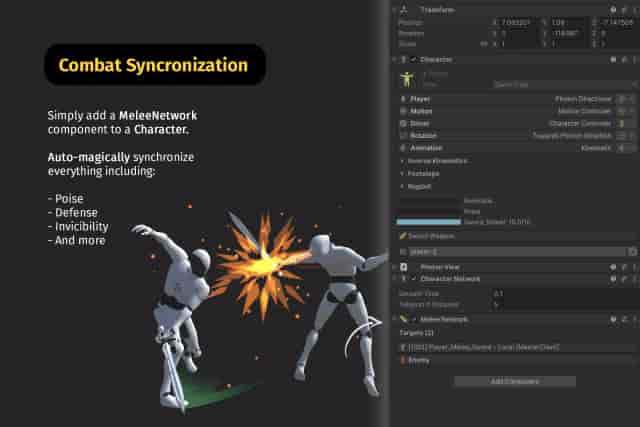Open help for the Transform component
Screen dimensions: 640x427
pyautogui.click(x=611, y=10)
